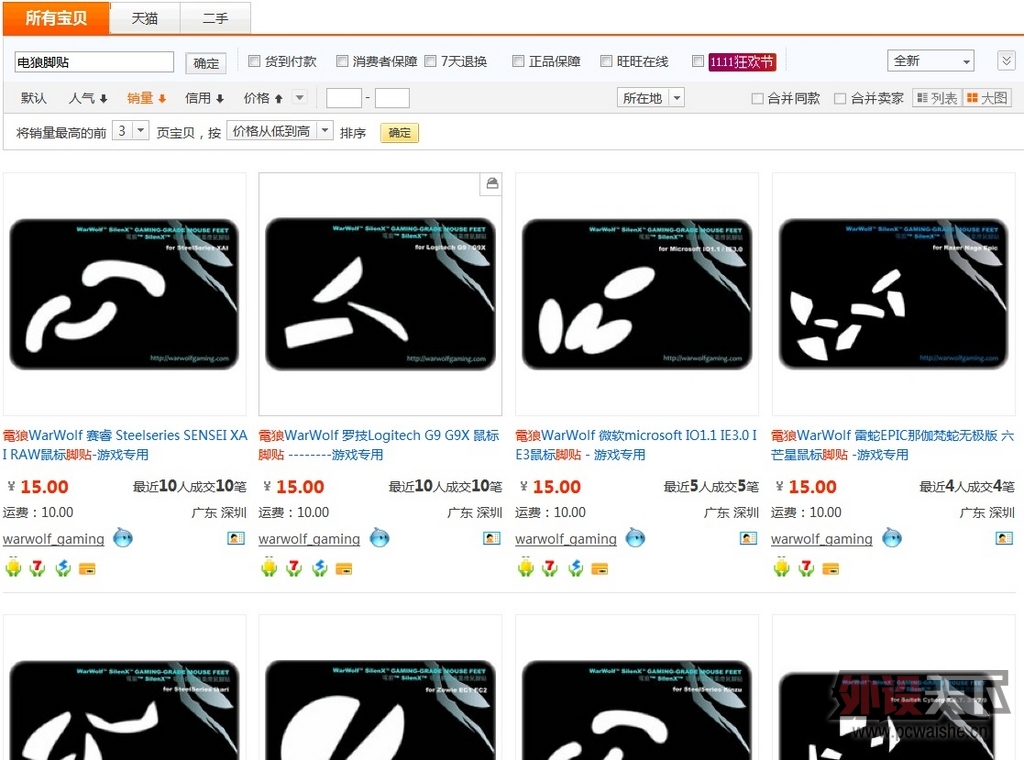This screenshot has height=760, width=1024.
Task: Open the Logitech G9 G9X product thumbnail
Action: coord(380,294)
